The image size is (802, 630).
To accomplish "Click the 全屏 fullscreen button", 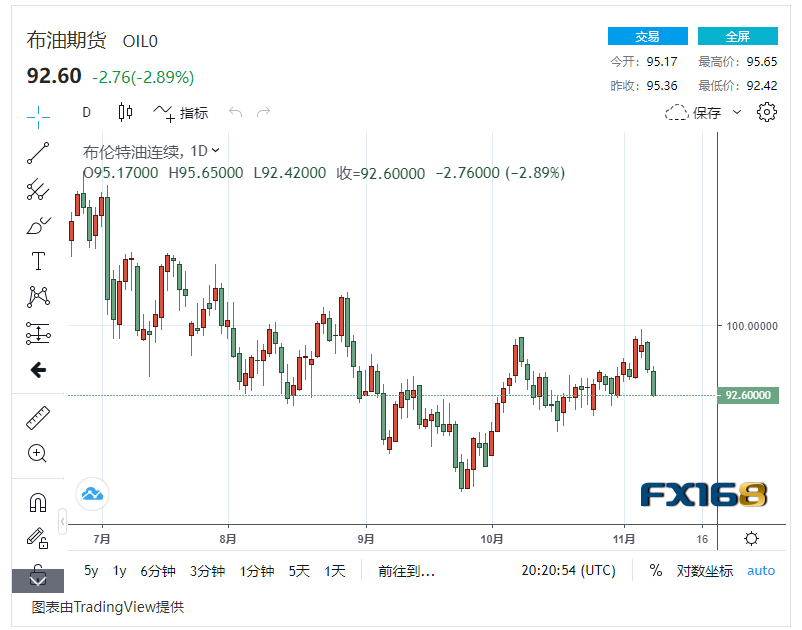I will click(x=737, y=36).
